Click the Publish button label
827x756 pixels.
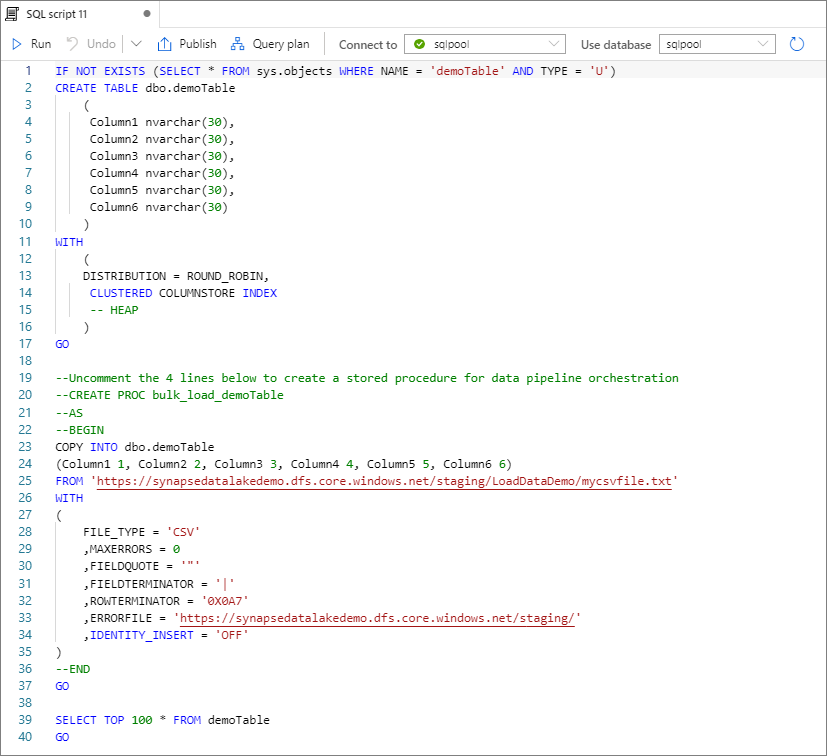click(x=195, y=43)
